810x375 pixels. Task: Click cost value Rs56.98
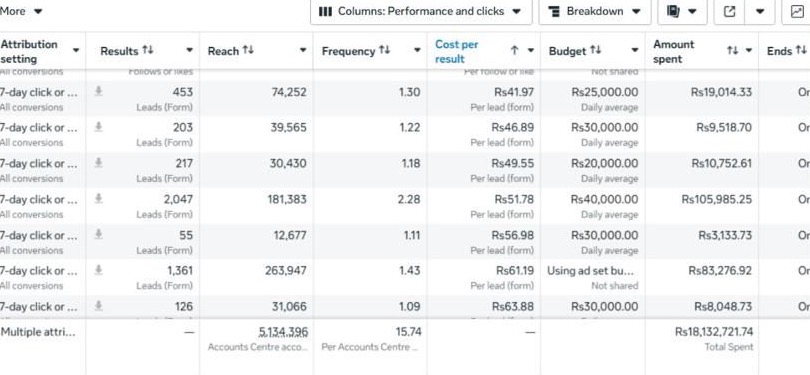[x=512, y=235]
